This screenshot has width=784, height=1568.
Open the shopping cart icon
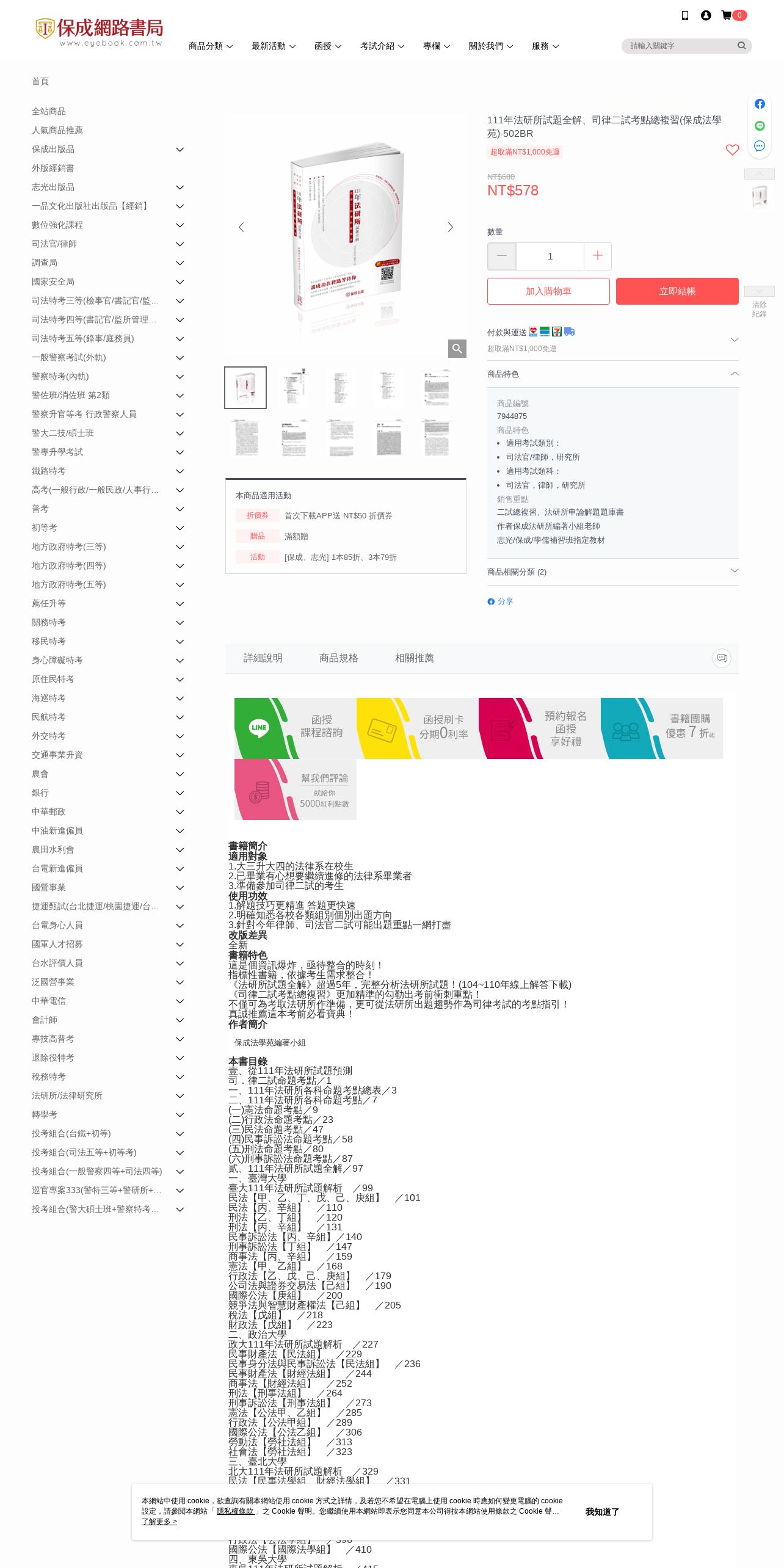(727, 15)
